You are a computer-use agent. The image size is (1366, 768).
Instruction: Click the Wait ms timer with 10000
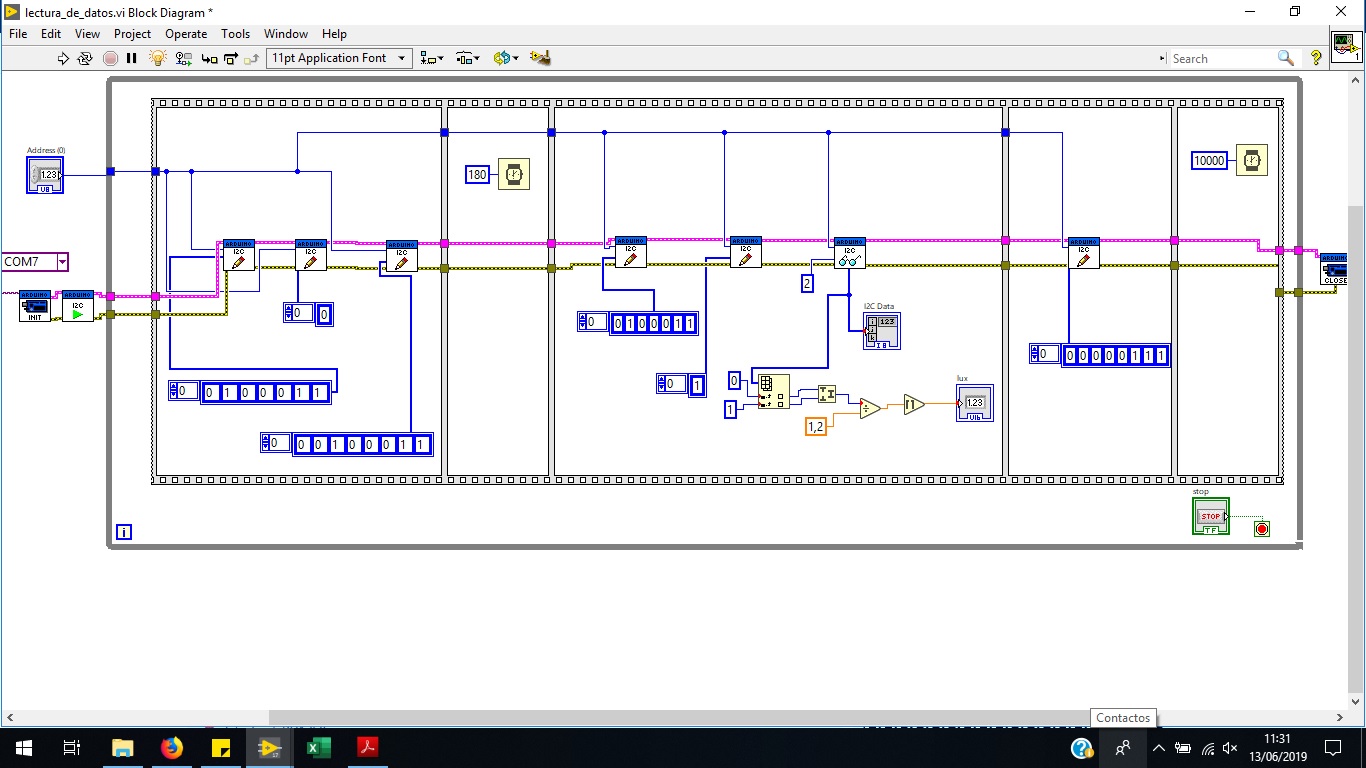1252,160
